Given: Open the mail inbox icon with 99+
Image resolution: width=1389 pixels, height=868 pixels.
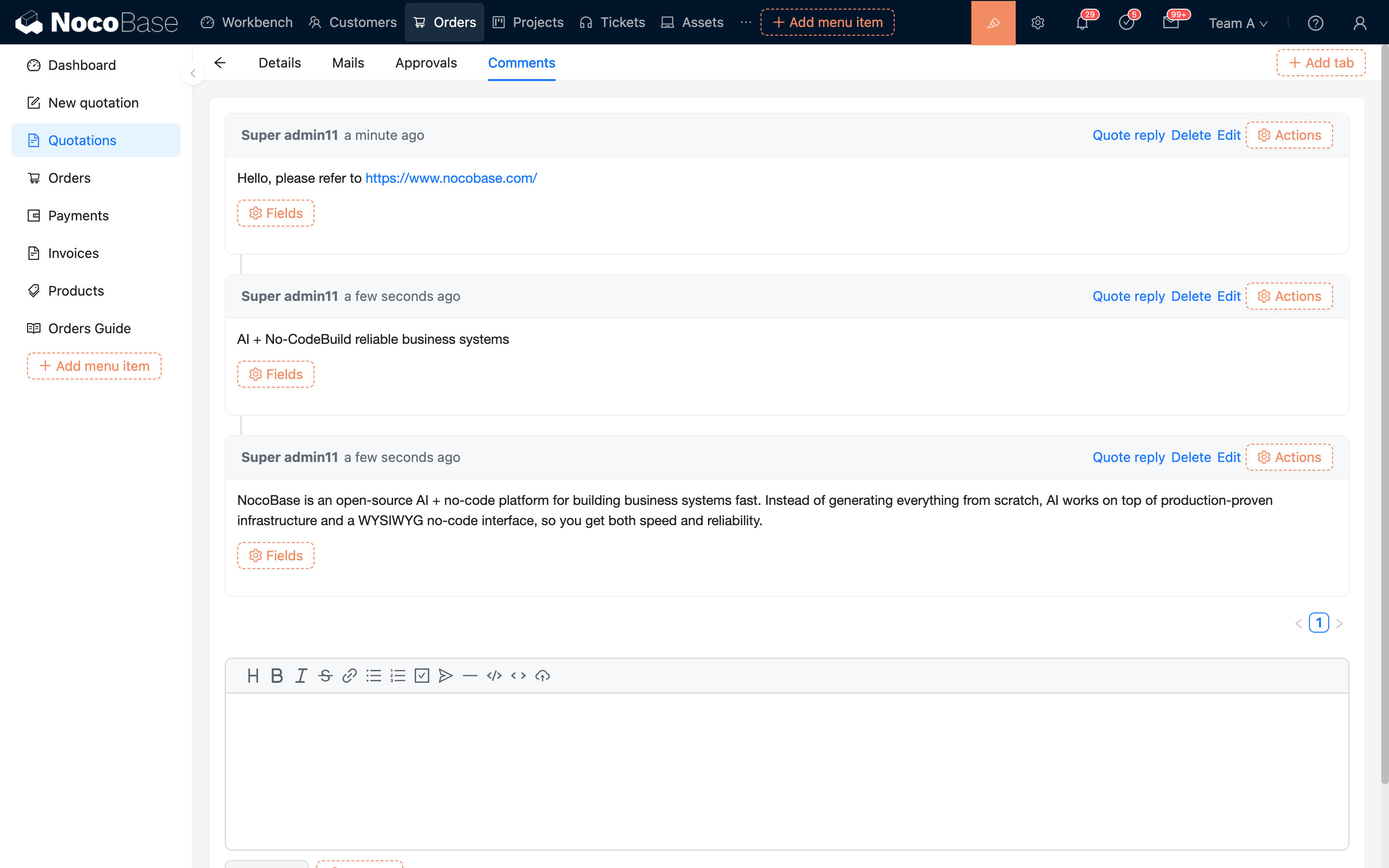Looking at the screenshot, I should [x=1171, y=23].
